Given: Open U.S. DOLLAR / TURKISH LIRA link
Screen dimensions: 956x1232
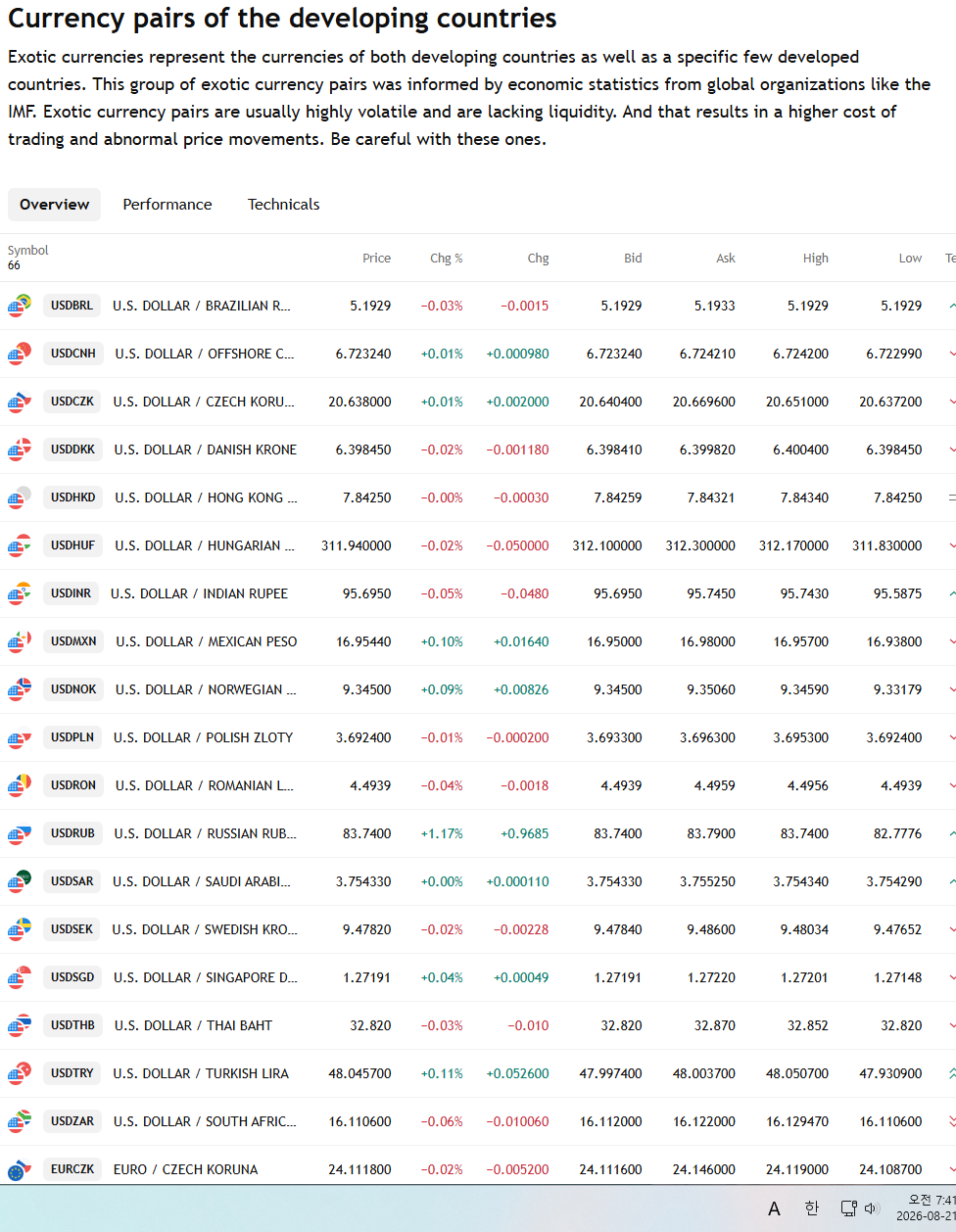Looking at the screenshot, I should (x=201, y=1073).
